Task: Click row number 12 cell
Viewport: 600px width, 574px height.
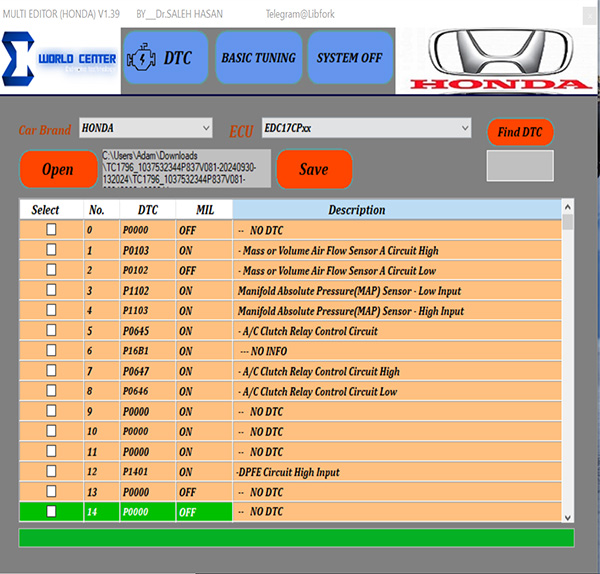Action: (101, 472)
